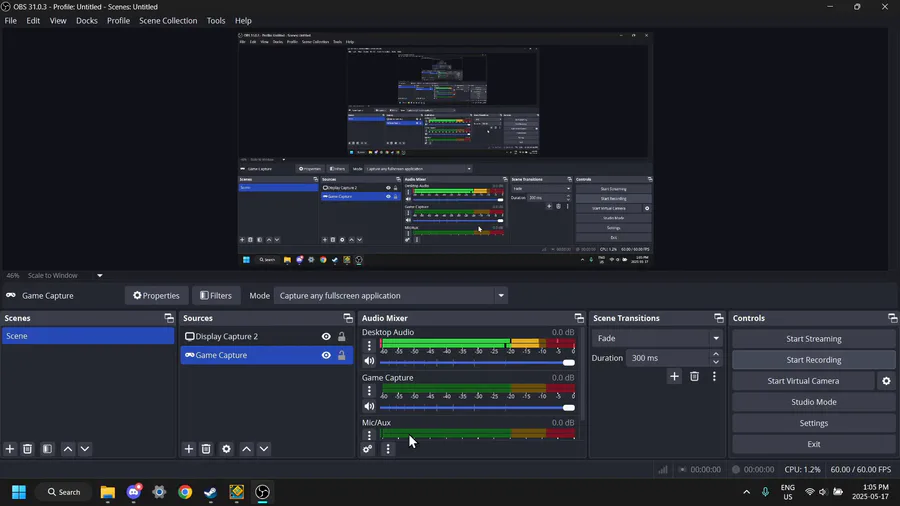The height and width of the screenshot is (506, 900).
Task: Open Desktop Audio three-dot options
Action: 369,345
